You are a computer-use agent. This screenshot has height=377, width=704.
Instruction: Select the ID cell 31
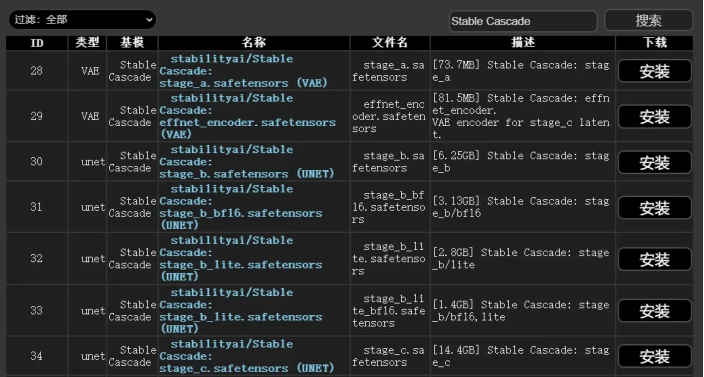point(37,207)
